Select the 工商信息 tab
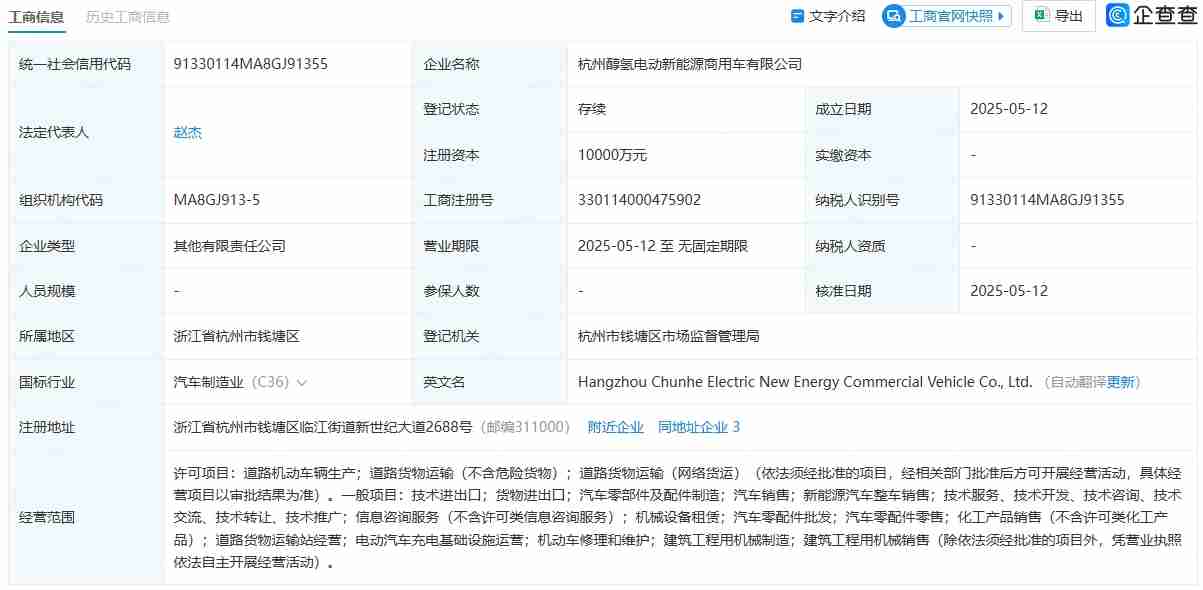The image size is (1203, 590). tap(37, 17)
